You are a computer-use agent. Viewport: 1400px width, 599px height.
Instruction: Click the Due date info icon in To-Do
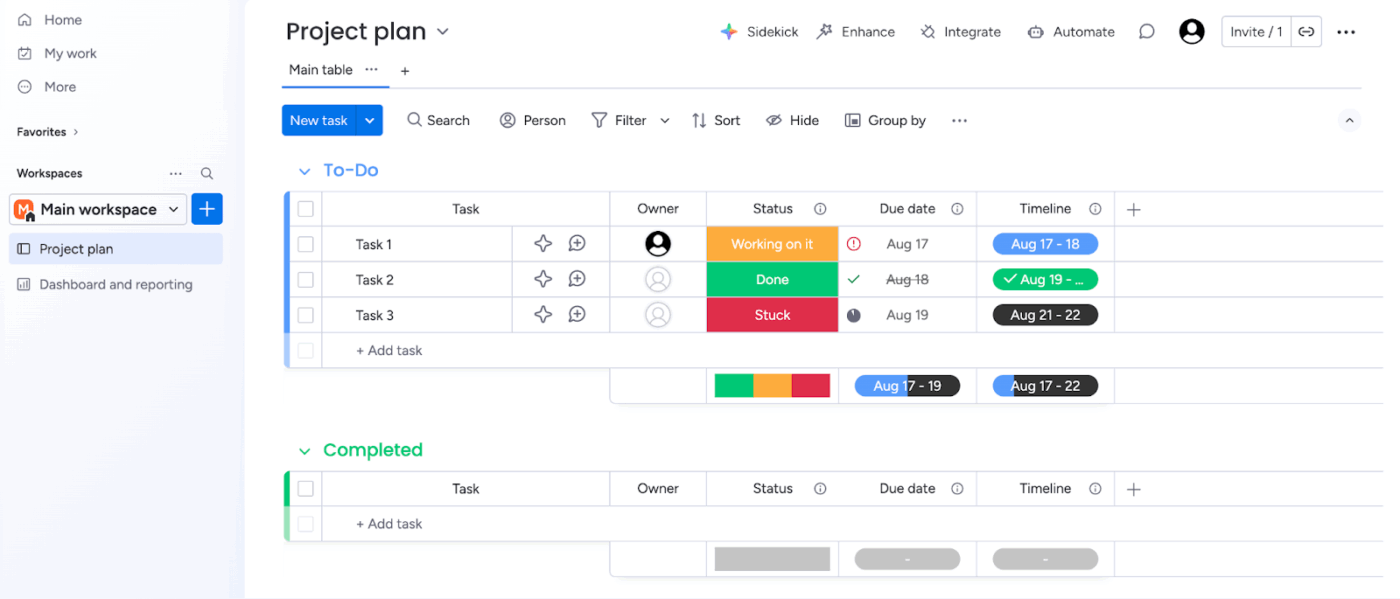click(957, 209)
